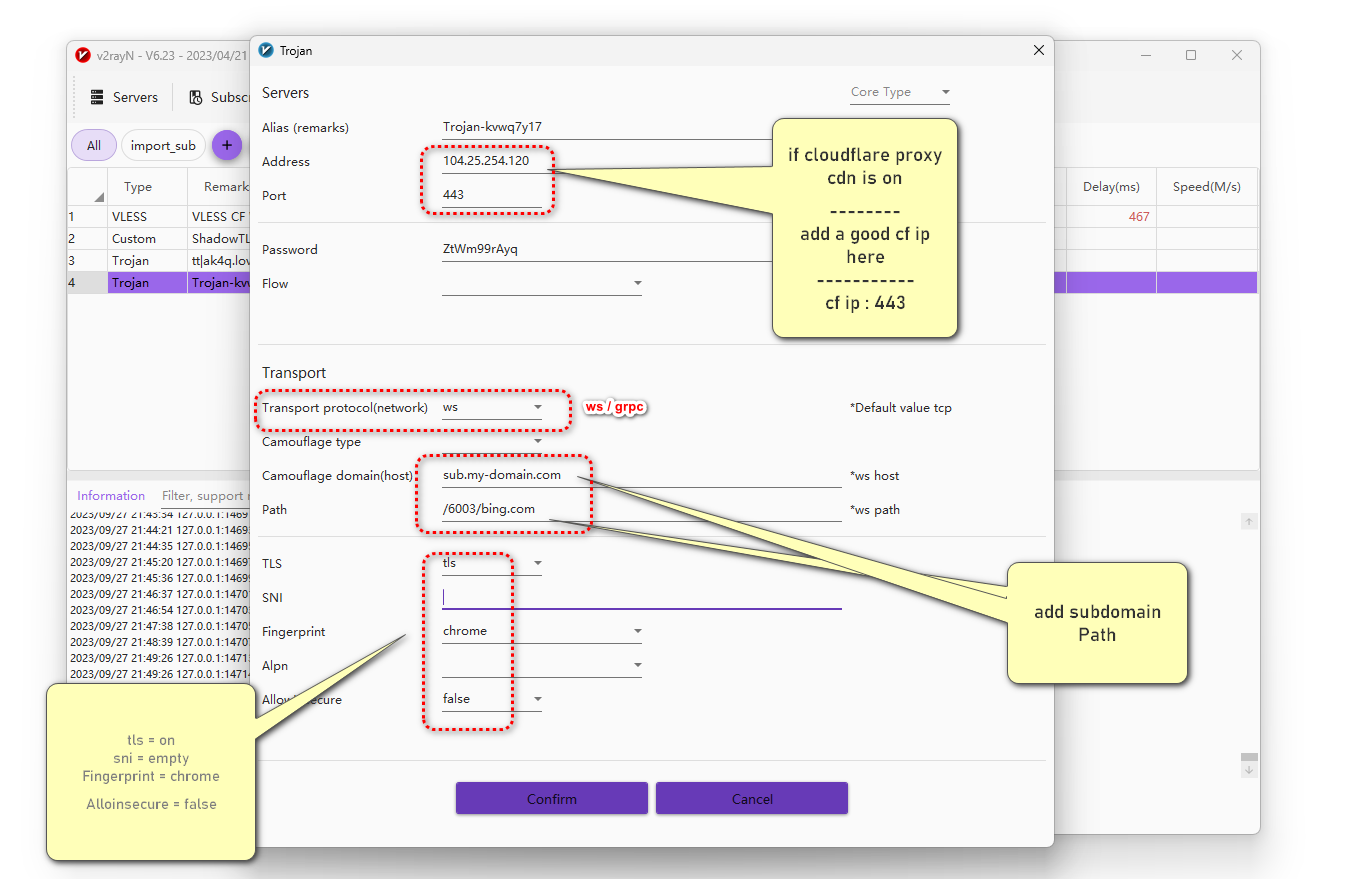Select the All group tab
The width and height of the screenshot is (1352, 879).
[94, 145]
